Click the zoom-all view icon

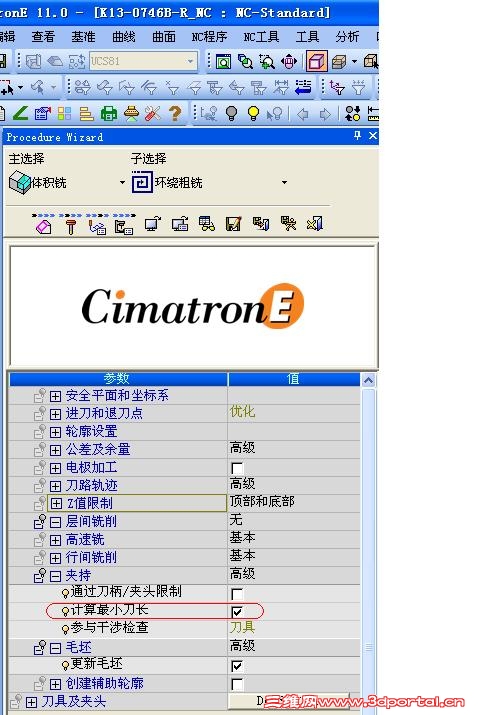tap(223, 61)
